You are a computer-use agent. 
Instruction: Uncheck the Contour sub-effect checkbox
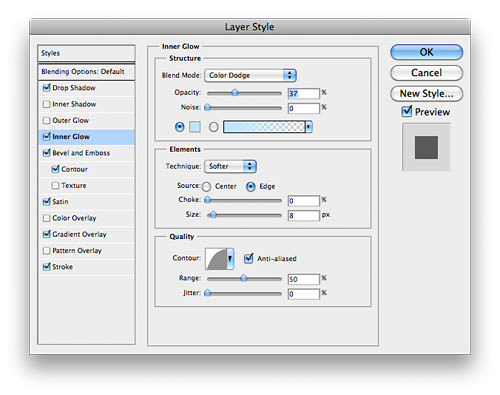(x=56, y=169)
